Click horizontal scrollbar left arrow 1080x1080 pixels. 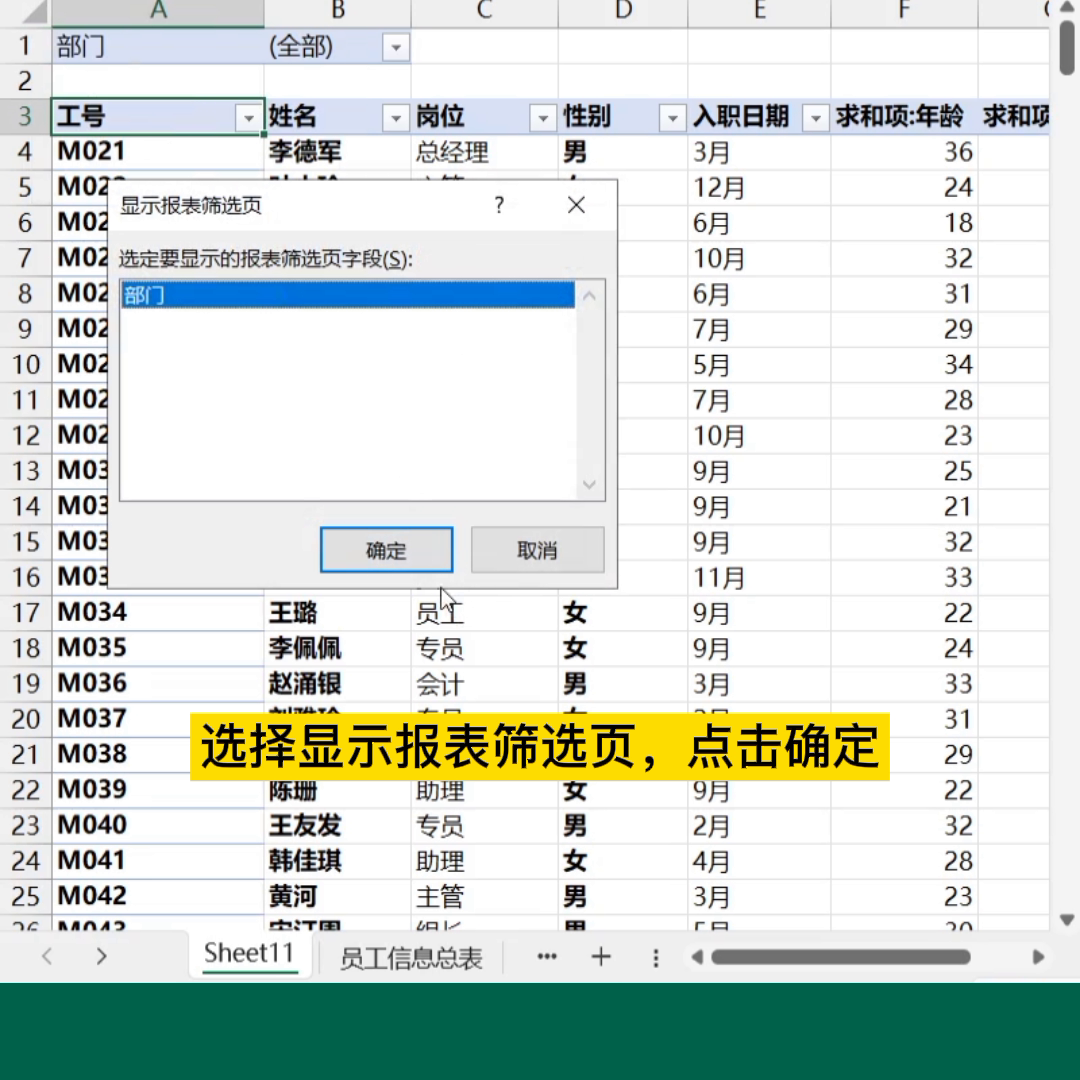point(697,957)
